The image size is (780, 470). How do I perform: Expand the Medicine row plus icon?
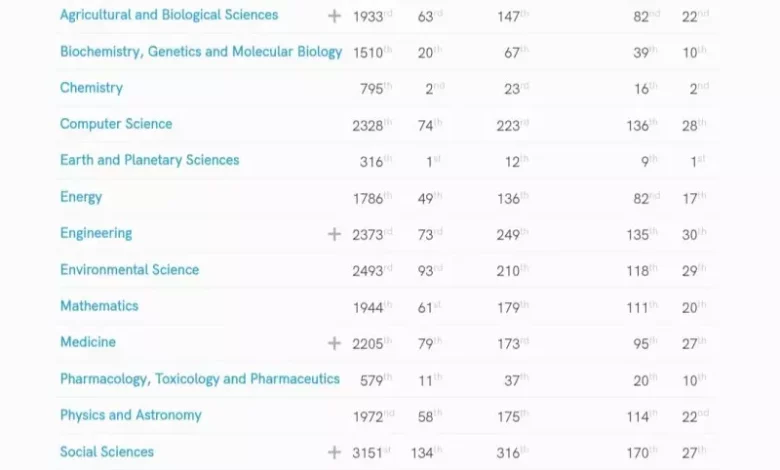[334, 343]
